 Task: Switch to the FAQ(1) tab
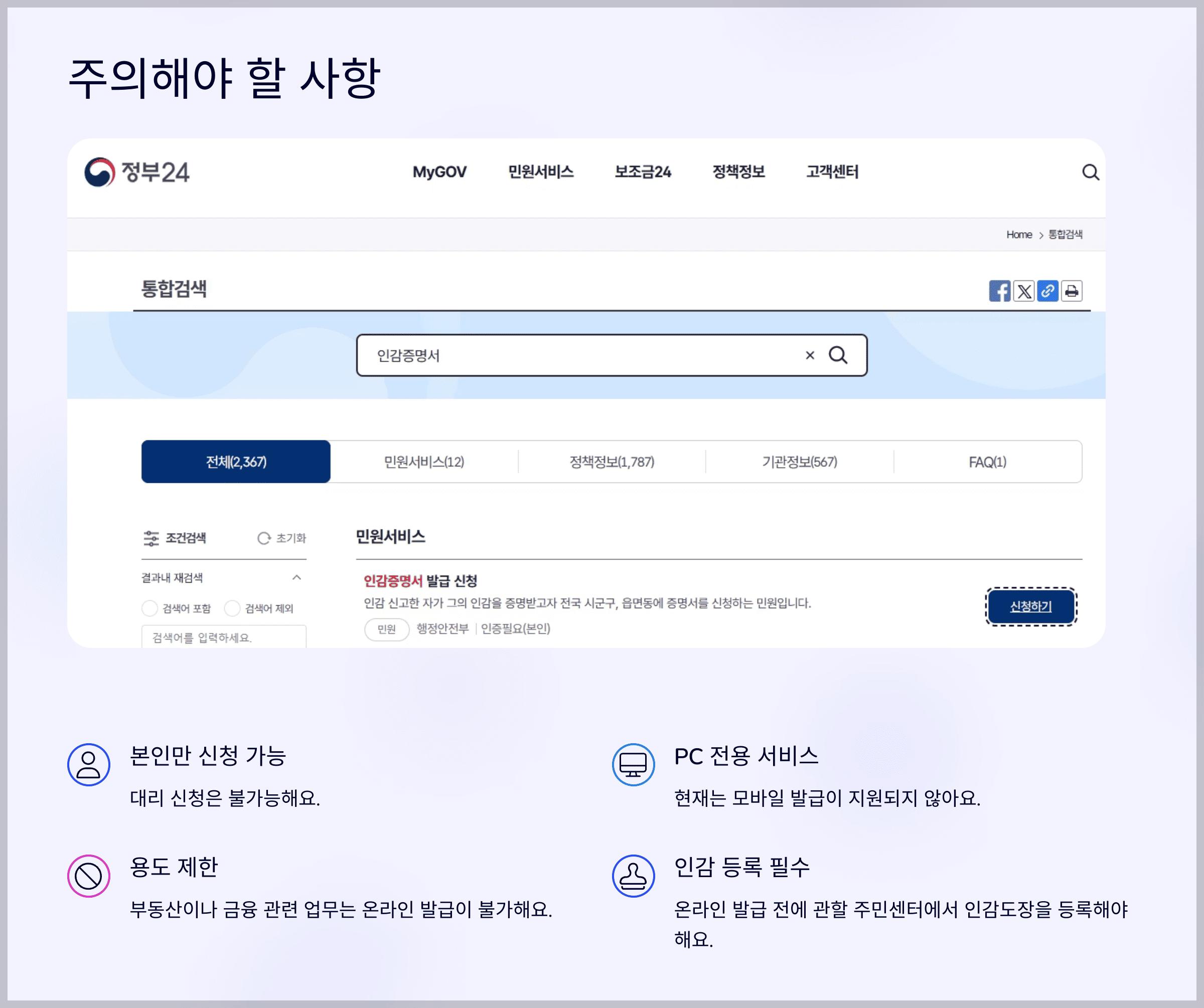point(987,462)
